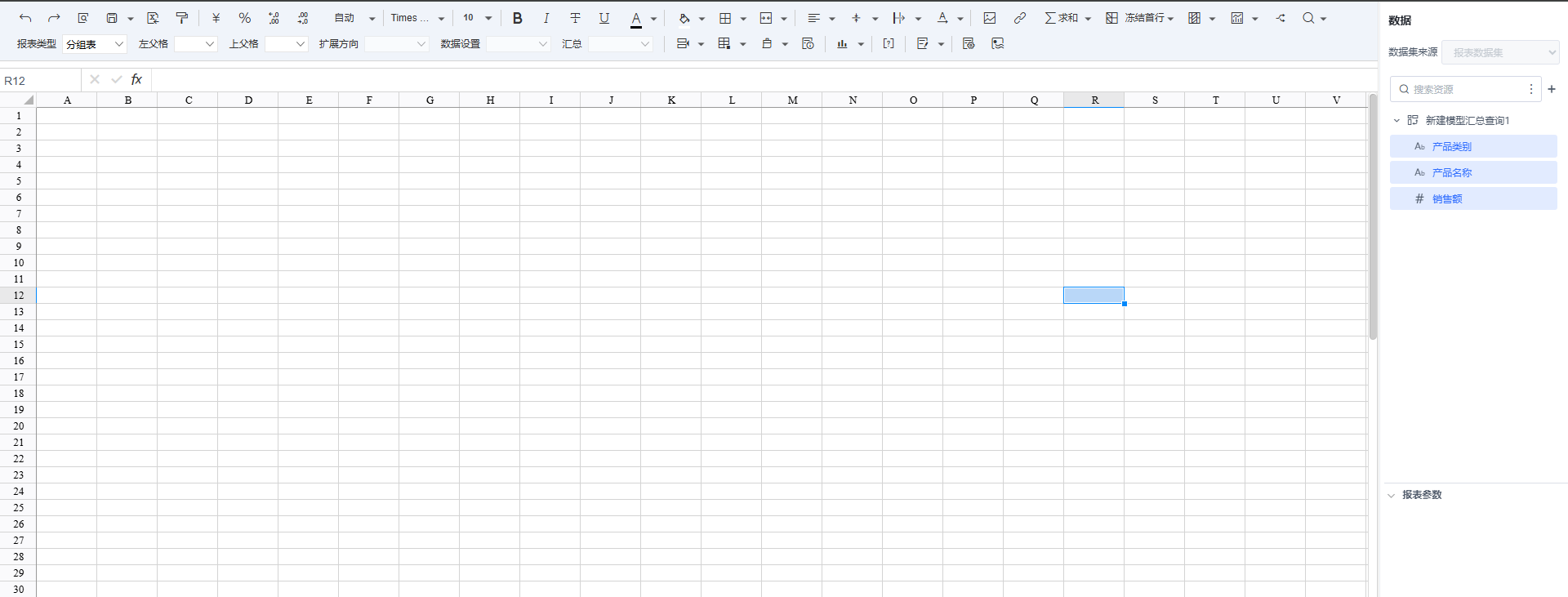The width and height of the screenshot is (1568, 597).
Task: Click the 冻结首行 freeze button
Action: click(x=1135, y=18)
